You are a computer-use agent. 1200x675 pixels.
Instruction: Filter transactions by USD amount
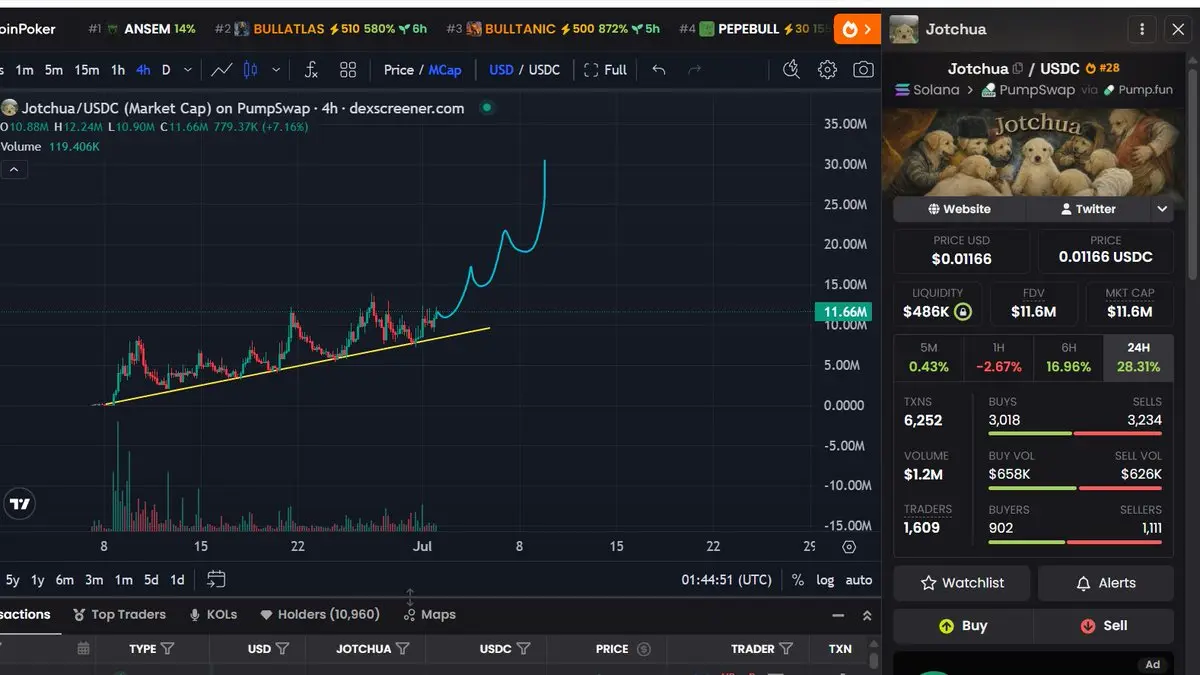point(282,649)
